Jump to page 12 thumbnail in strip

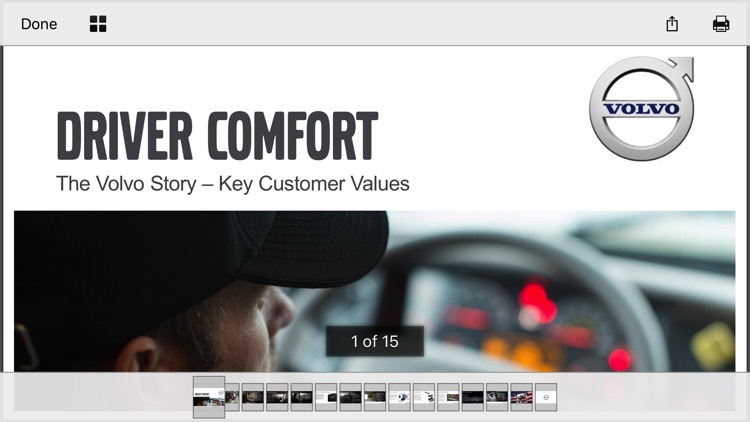(472, 397)
